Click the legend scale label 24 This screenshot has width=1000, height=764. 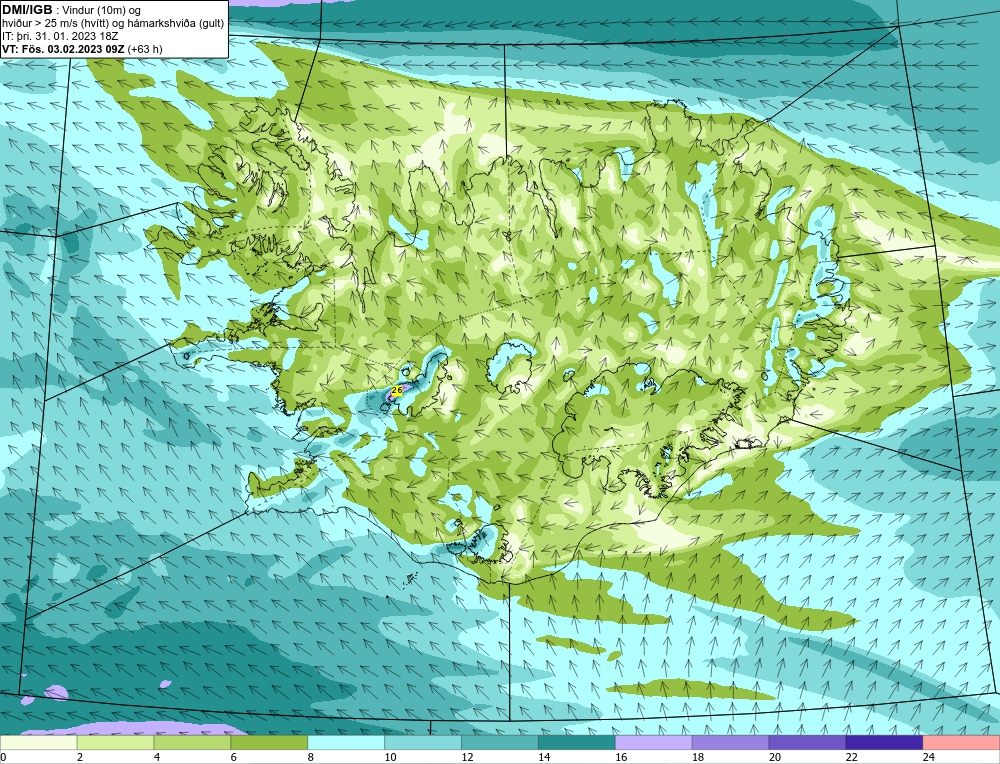pos(929,757)
